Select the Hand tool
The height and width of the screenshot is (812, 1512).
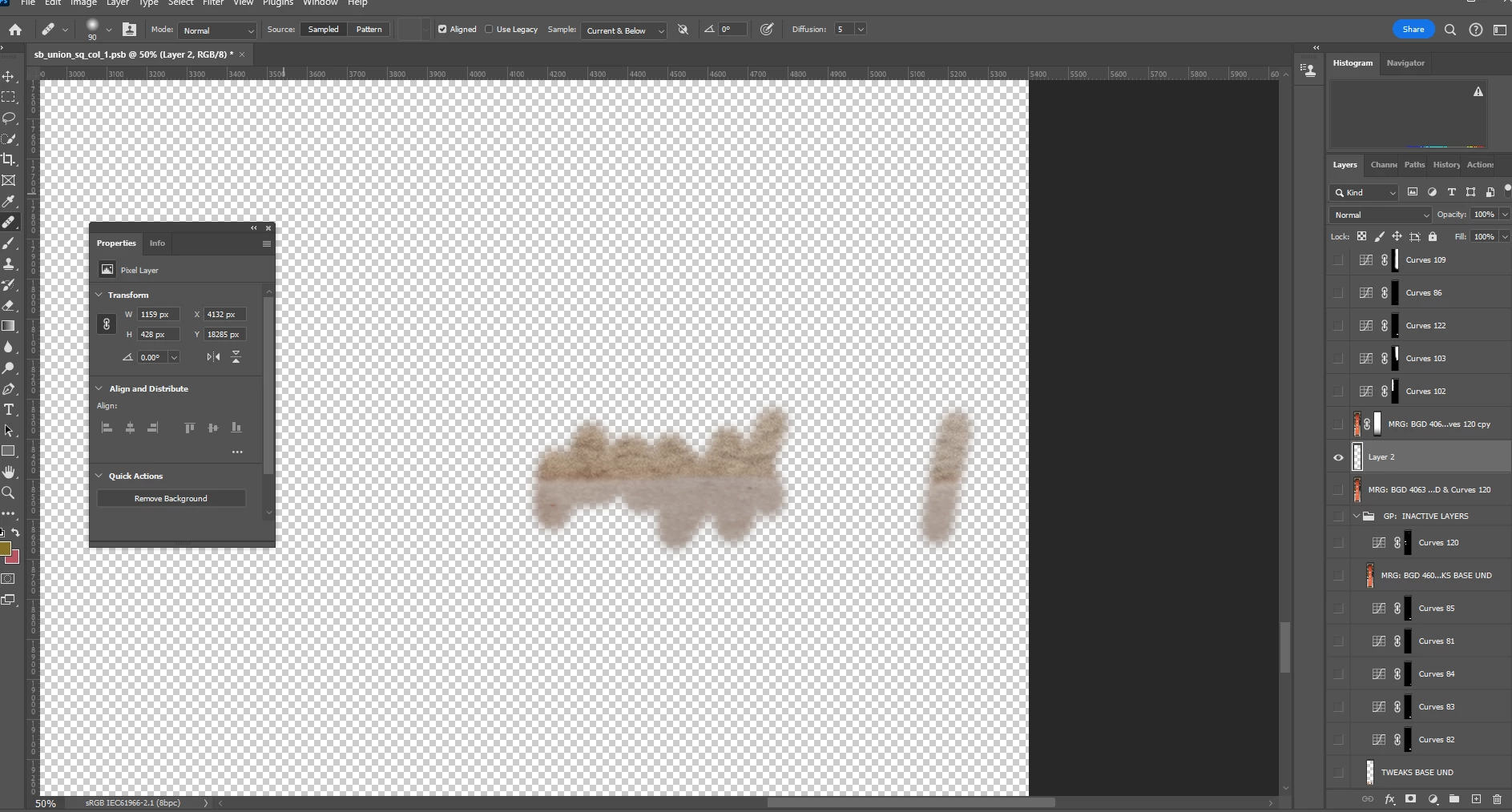[9, 472]
